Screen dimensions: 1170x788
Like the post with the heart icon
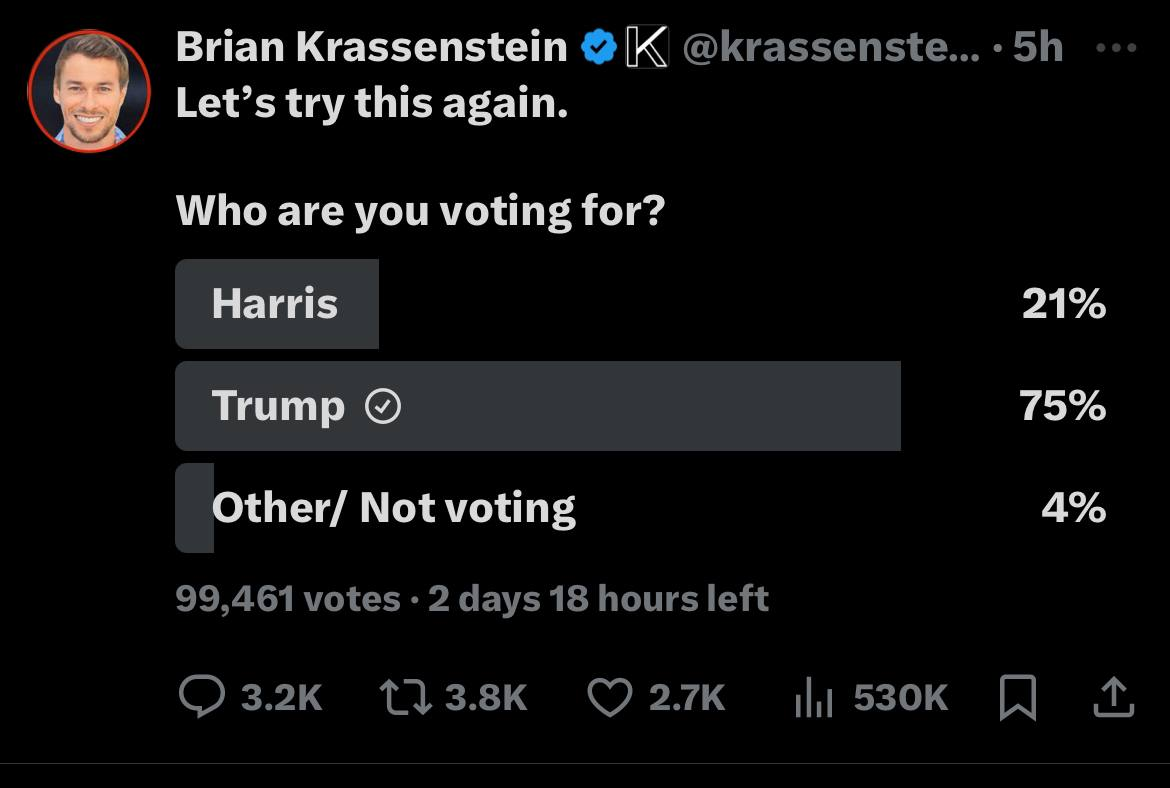607,697
